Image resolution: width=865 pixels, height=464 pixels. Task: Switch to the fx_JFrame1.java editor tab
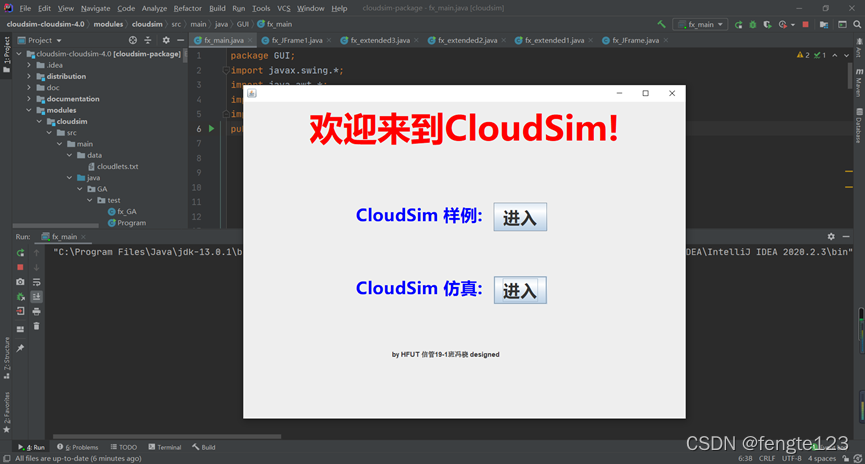pyautogui.click(x=296, y=40)
